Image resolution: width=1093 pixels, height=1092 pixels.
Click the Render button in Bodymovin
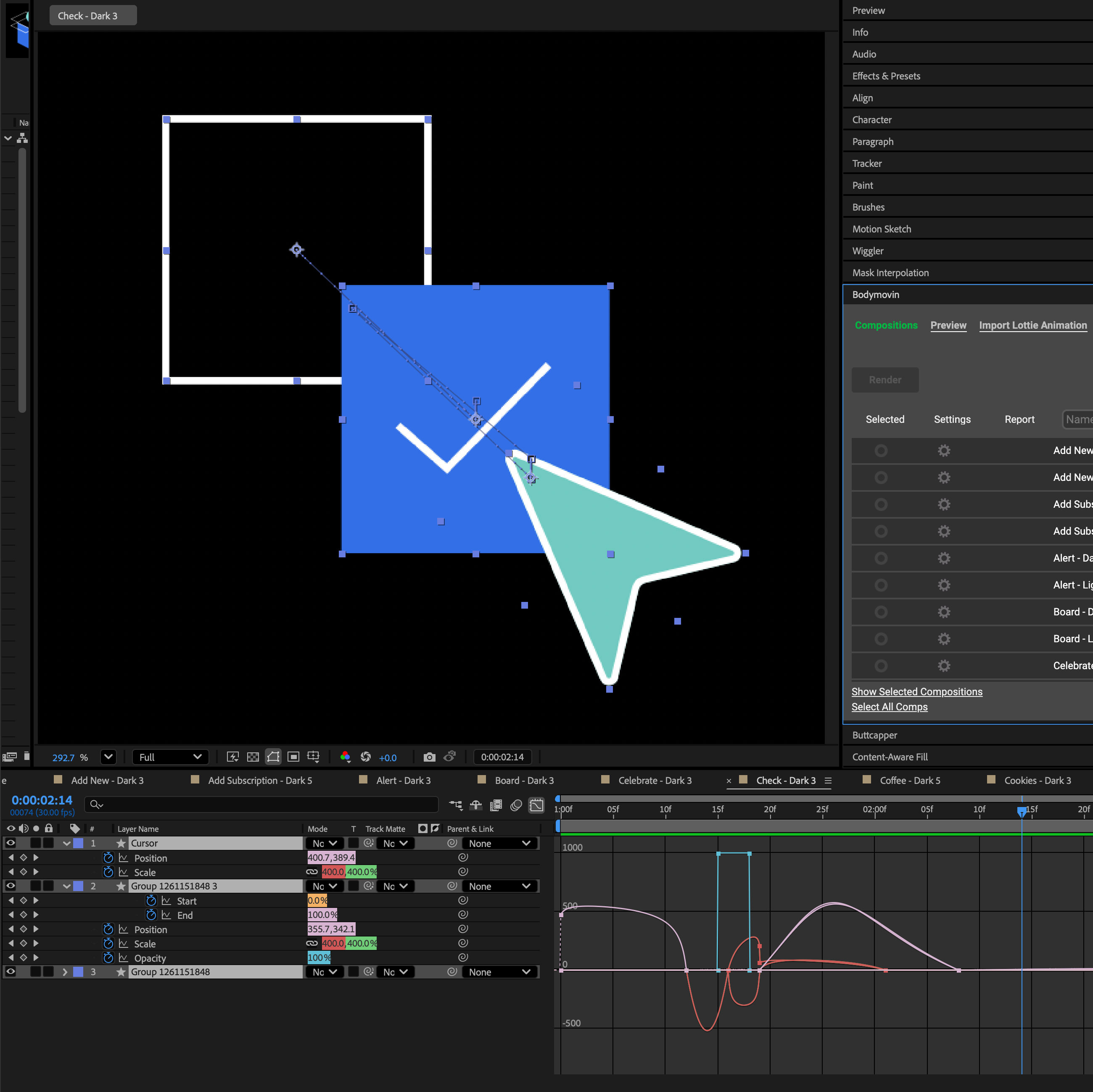pyautogui.click(x=885, y=380)
